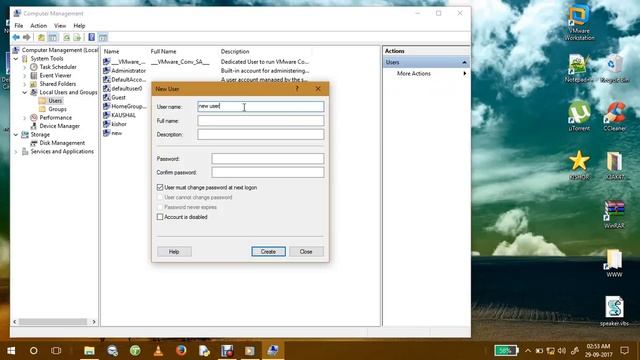
Task: Toggle the Action Pane toolbar icon
Action: [103, 38]
